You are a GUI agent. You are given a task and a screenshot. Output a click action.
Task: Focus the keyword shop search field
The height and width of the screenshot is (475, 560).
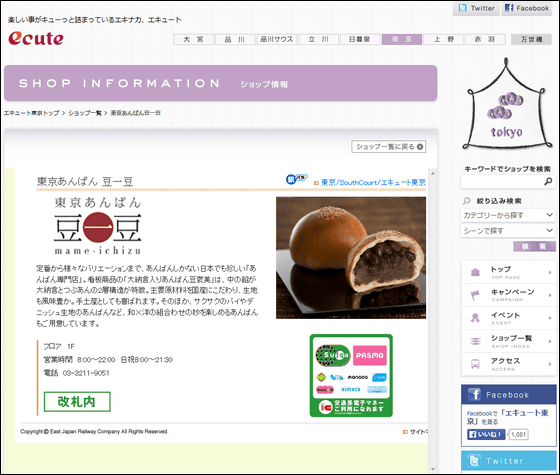502,182
